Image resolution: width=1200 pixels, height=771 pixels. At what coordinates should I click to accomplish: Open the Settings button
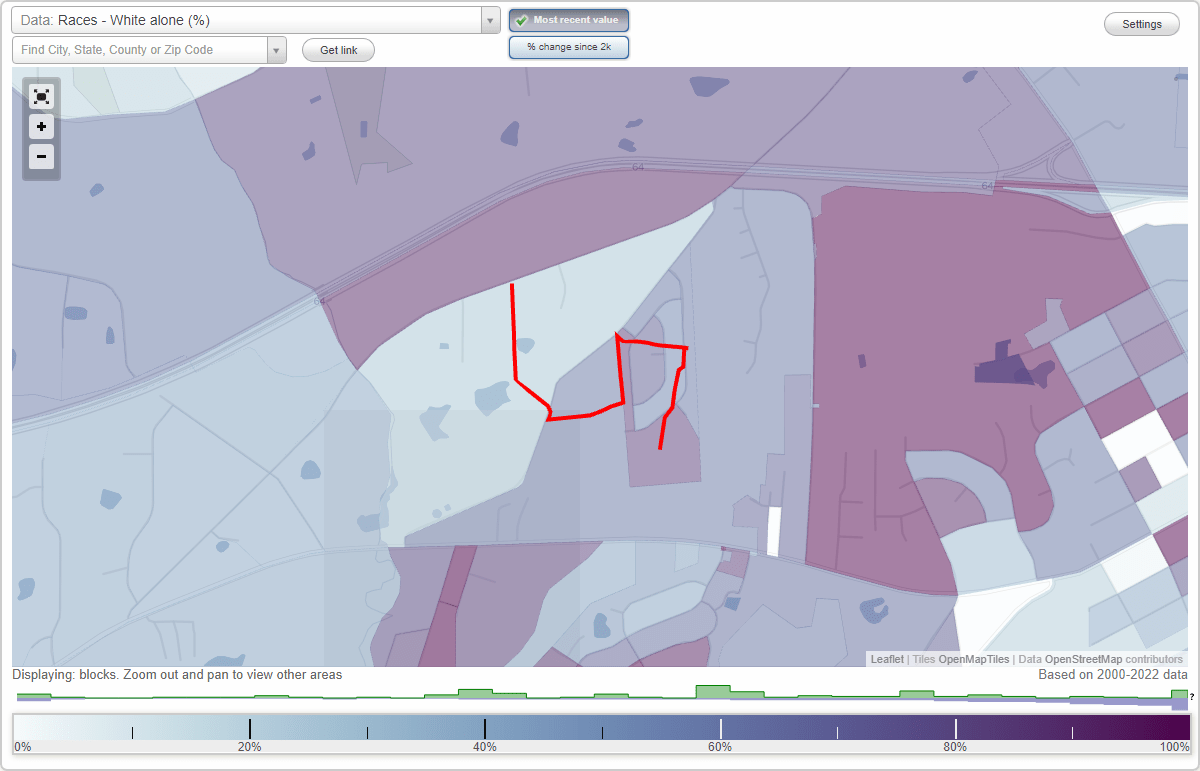click(1142, 24)
